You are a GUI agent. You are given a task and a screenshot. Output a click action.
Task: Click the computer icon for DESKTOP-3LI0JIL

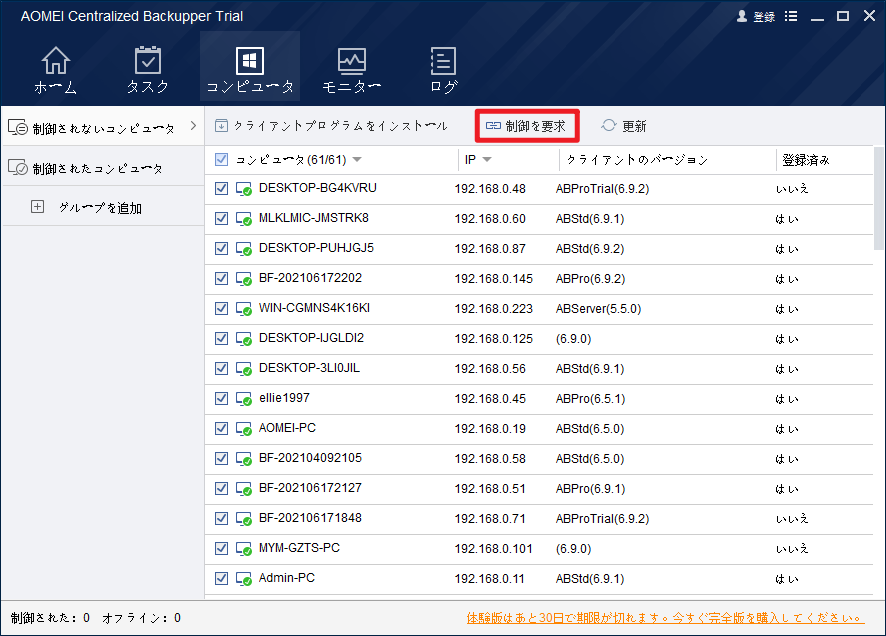point(244,369)
